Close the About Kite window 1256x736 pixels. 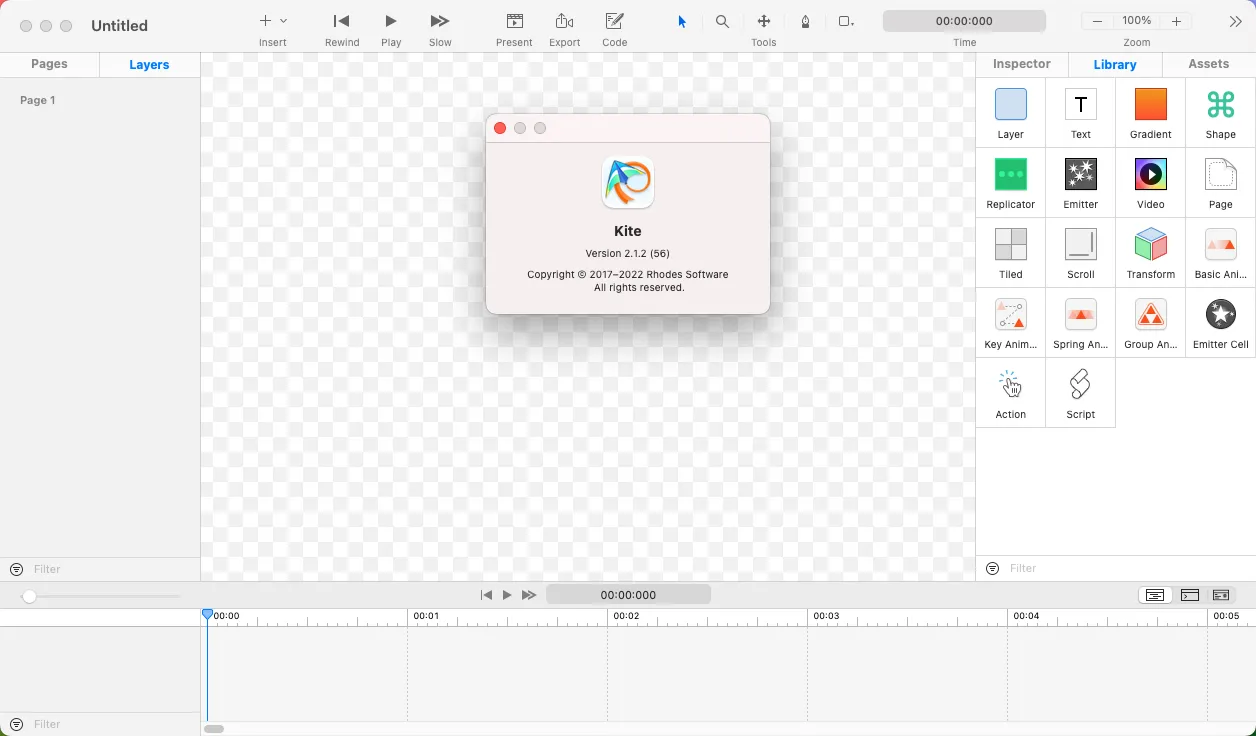pos(500,128)
